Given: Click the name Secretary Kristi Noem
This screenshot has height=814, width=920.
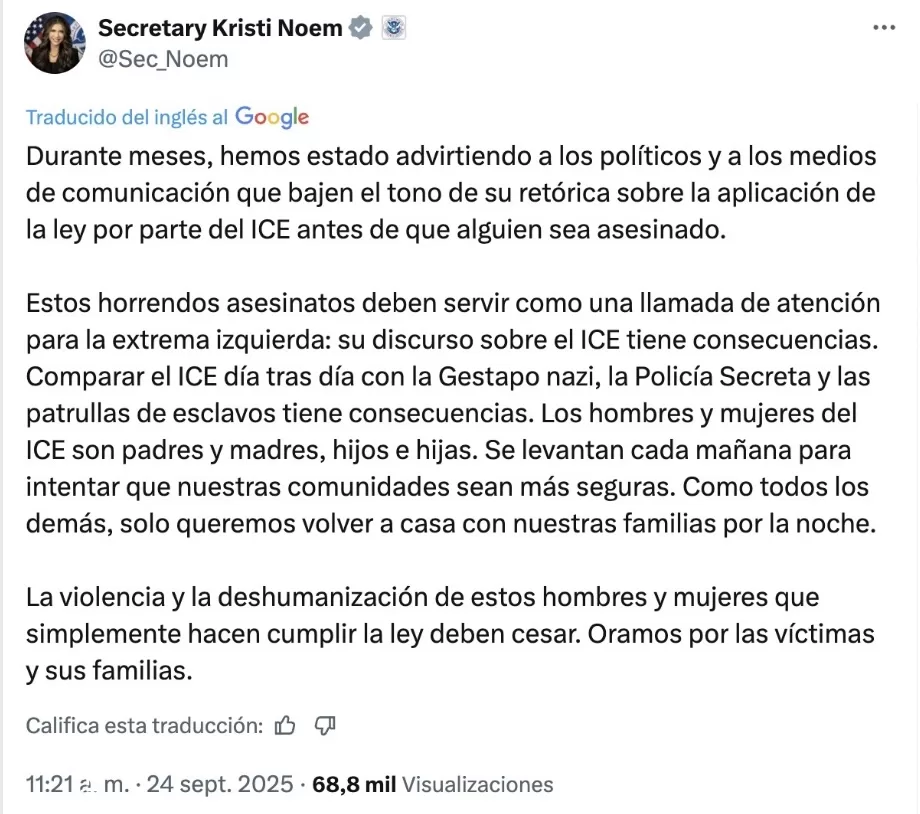Looking at the screenshot, I should [220, 29].
